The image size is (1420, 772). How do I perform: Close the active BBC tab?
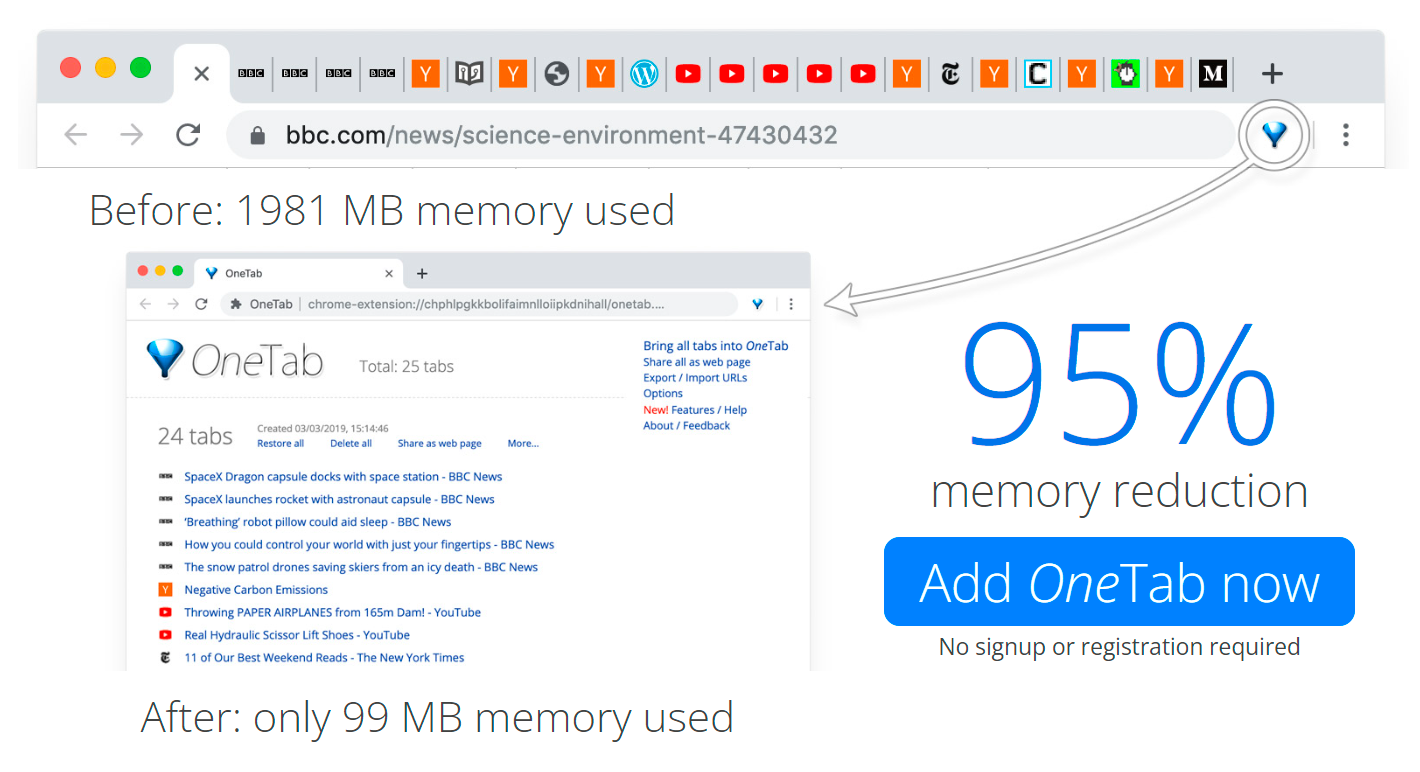(x=201, y=73)
